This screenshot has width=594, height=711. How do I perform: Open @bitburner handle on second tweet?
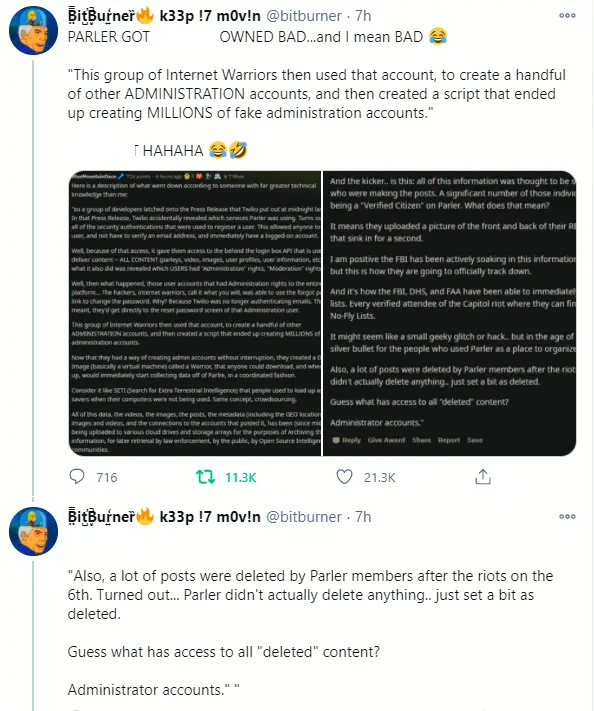[x=303, y=517]
